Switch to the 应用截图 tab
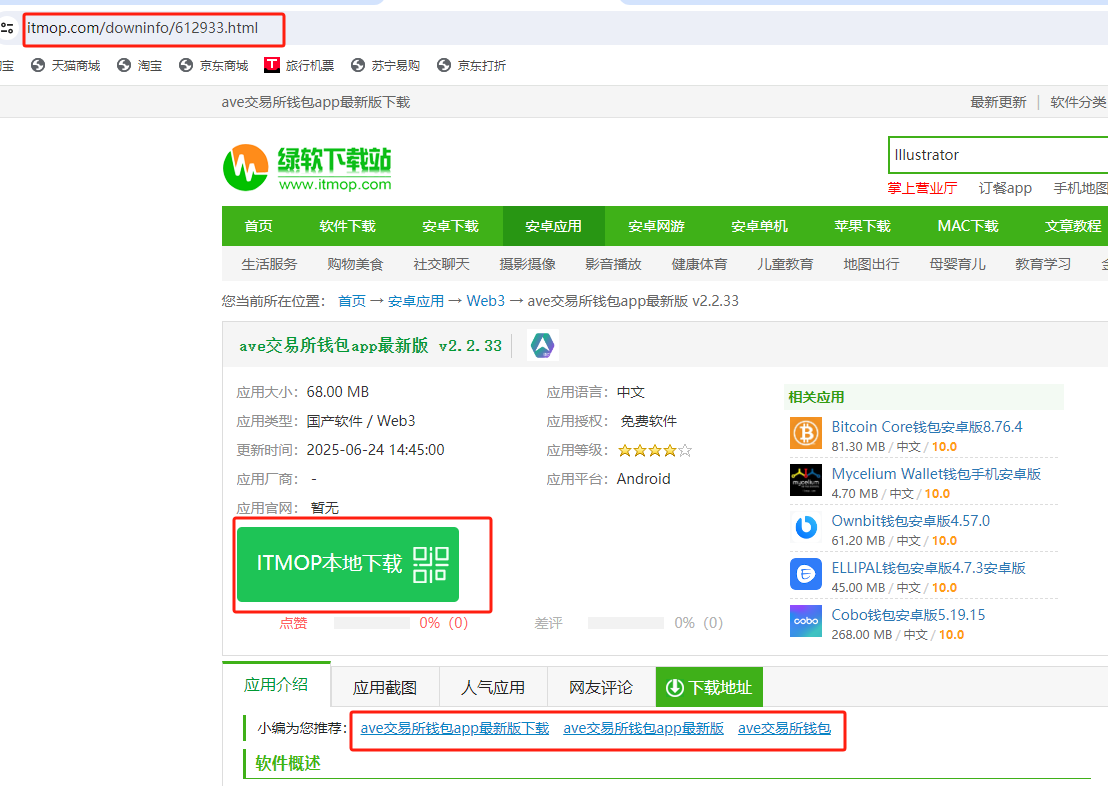 tap(384, 687)
